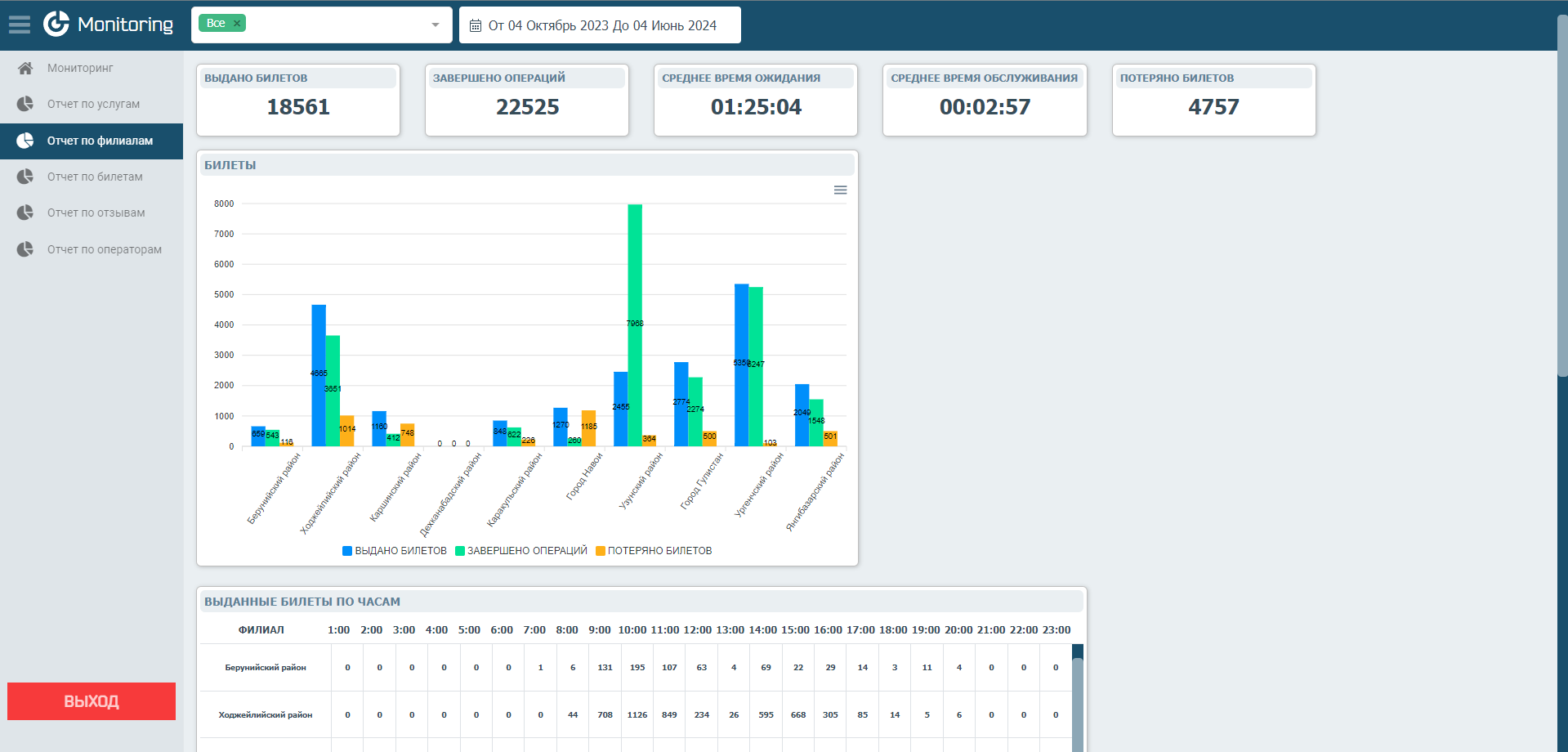1568x752 pixels.
Task: Open the date range picker
Action: point(601,25)
